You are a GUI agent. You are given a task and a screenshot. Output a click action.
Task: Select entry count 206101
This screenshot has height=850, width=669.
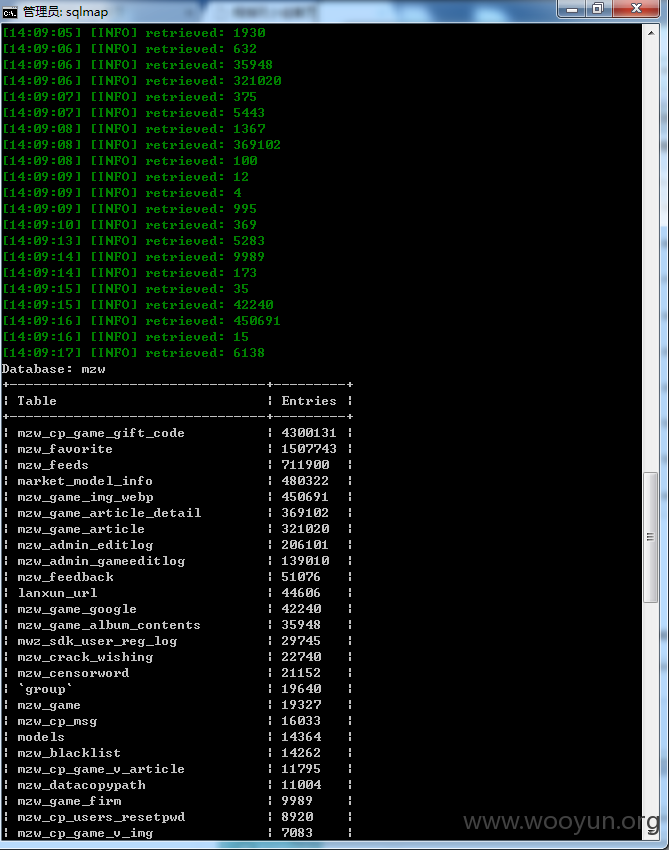[305, 545]
